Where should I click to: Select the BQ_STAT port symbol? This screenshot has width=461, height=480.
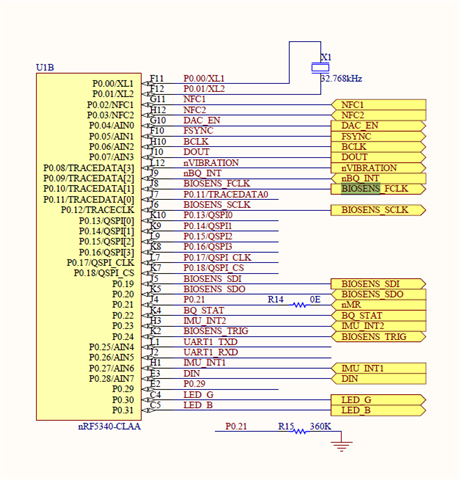[378, 315]
